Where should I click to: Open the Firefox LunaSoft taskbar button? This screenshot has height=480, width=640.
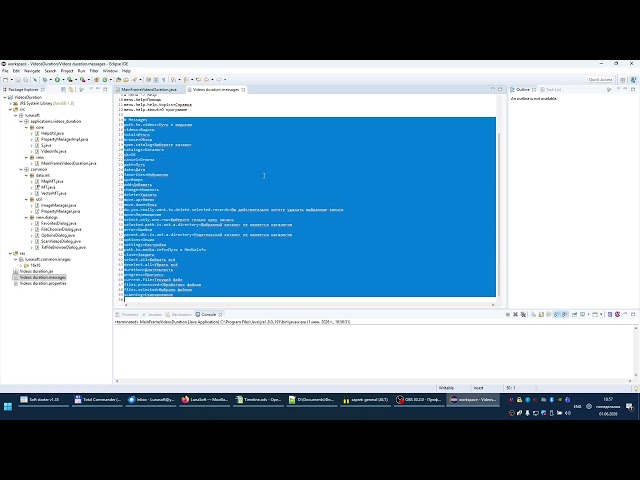[x=204, y=400]
